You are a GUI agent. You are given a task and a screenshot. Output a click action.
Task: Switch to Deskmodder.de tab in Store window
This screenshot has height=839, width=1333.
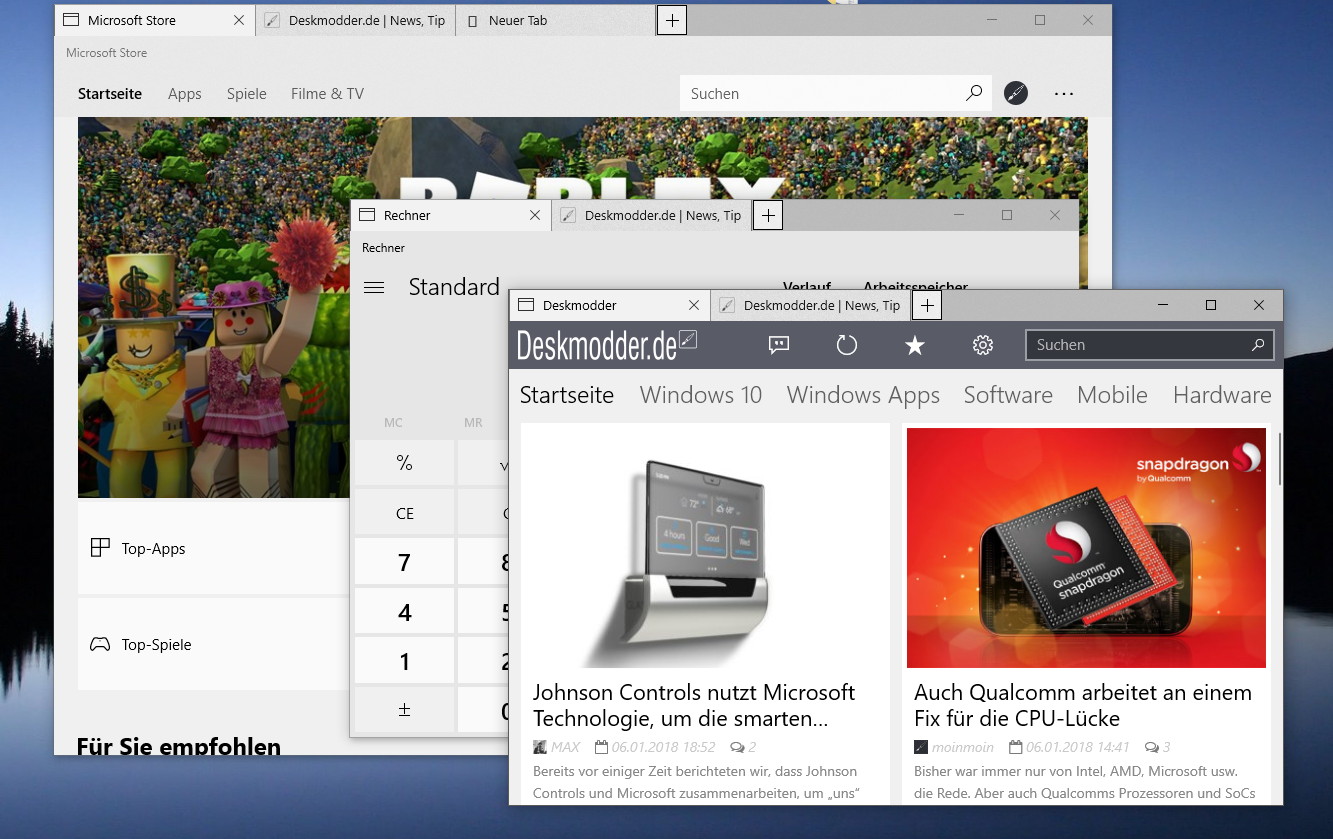point(355,20)
